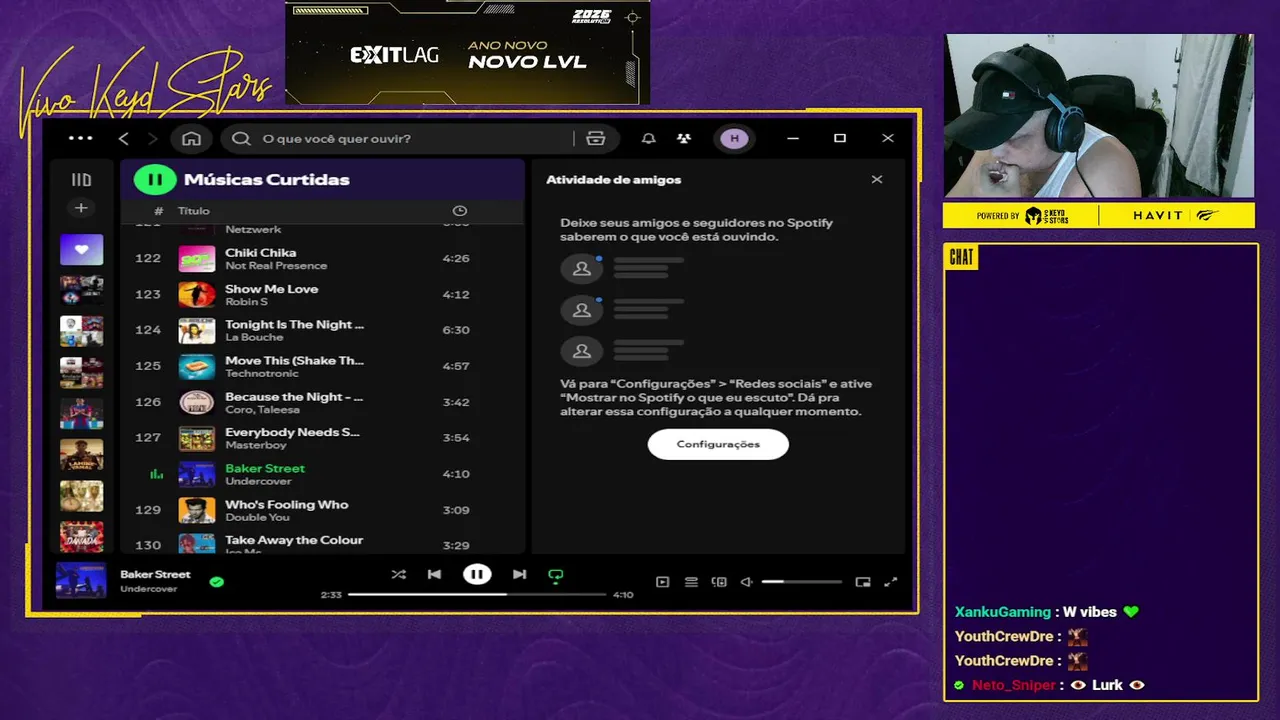Select Because the Night track row
1280x720 pixels.
323,402
